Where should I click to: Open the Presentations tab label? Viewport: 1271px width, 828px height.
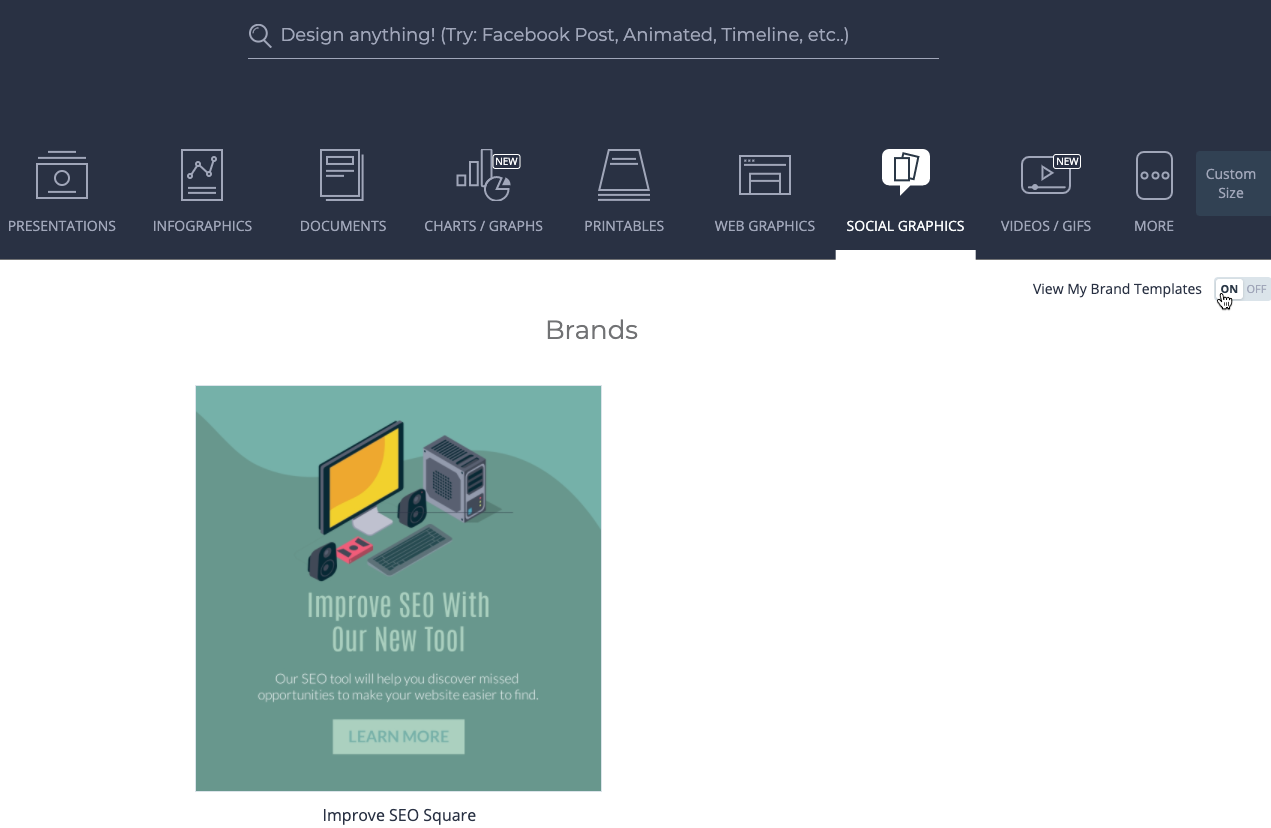[x=62, y=226]
